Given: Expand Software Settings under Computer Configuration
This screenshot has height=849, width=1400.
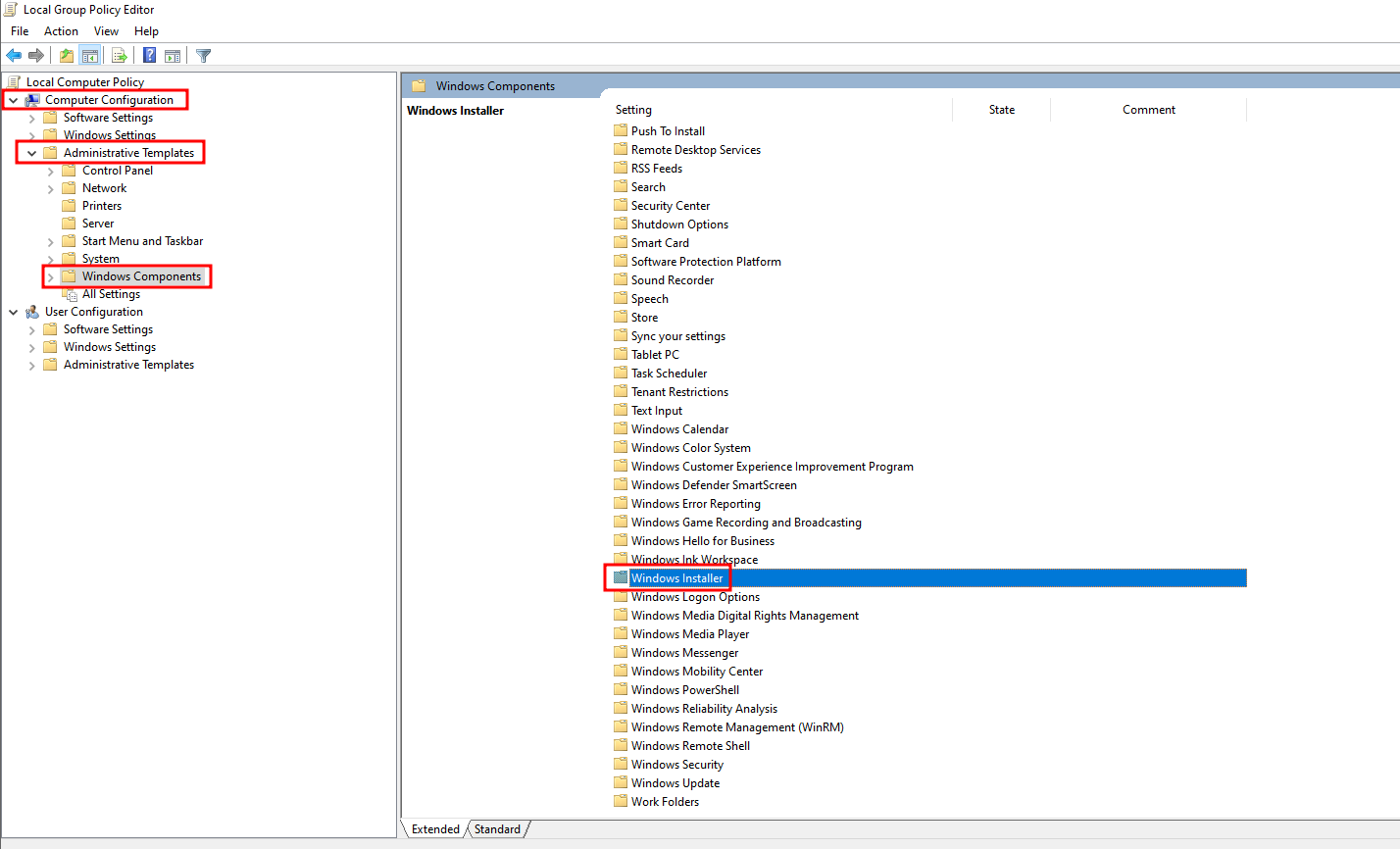Looking at the screenshot, I should [31, 118].
